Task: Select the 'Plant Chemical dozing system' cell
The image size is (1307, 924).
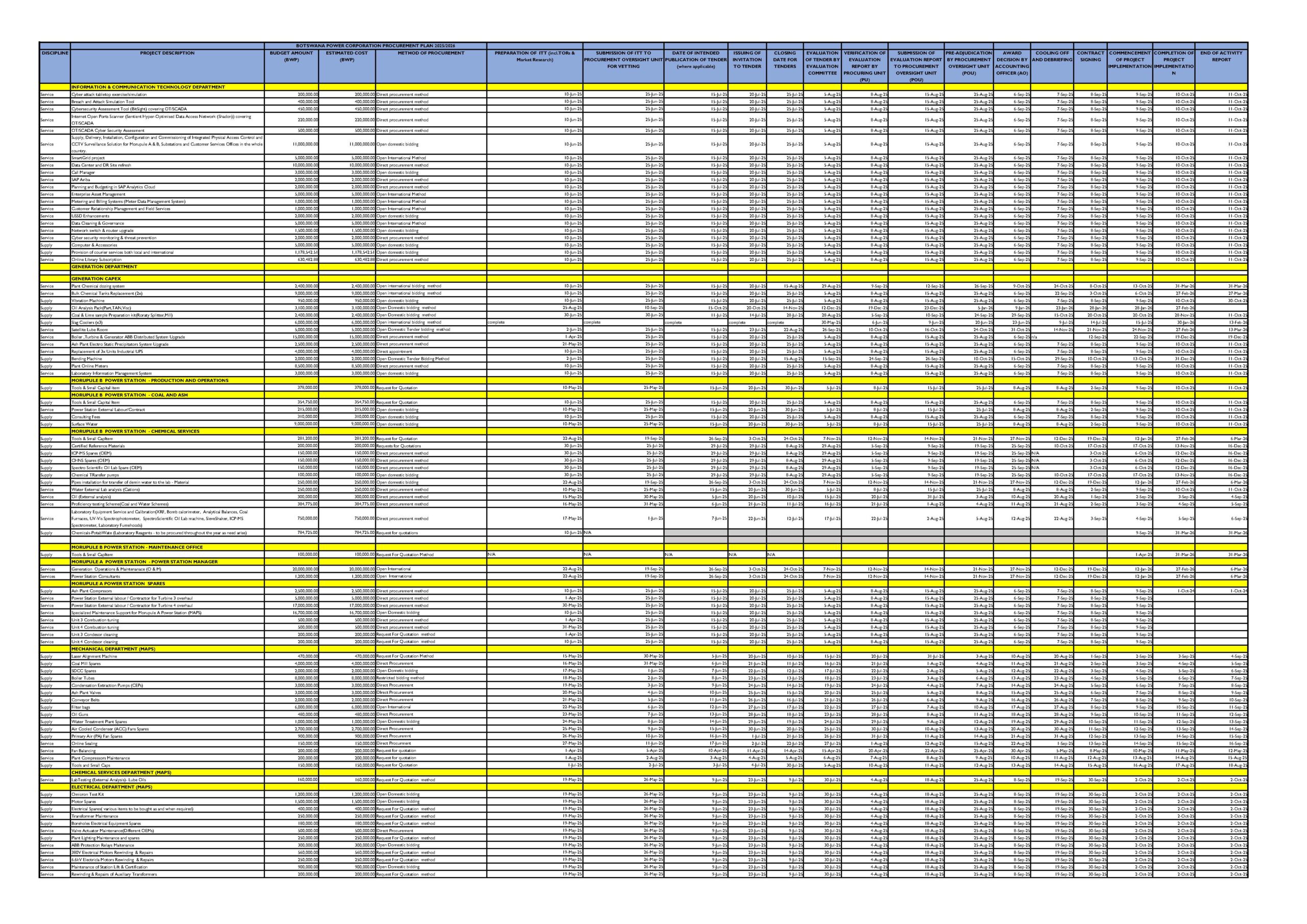Action: pos(167,286)
